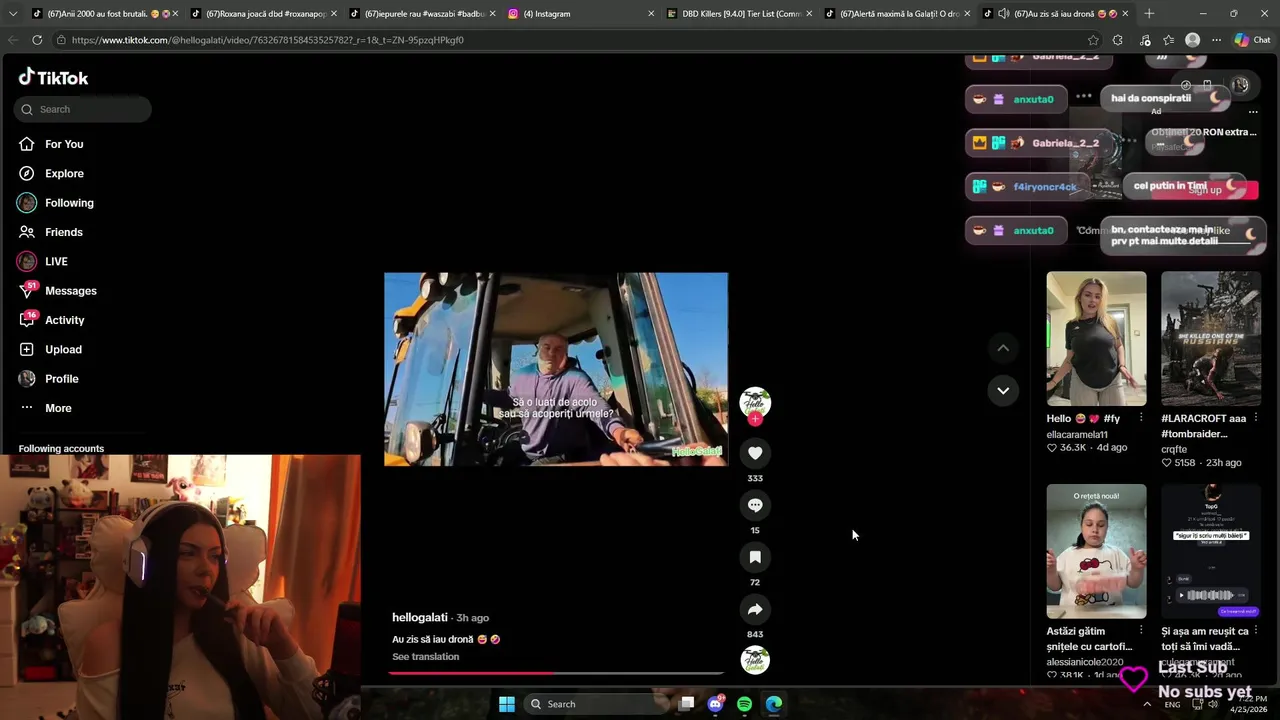Switch to 'Roxana joacă dbd' tab

click(x=265, y=14)
